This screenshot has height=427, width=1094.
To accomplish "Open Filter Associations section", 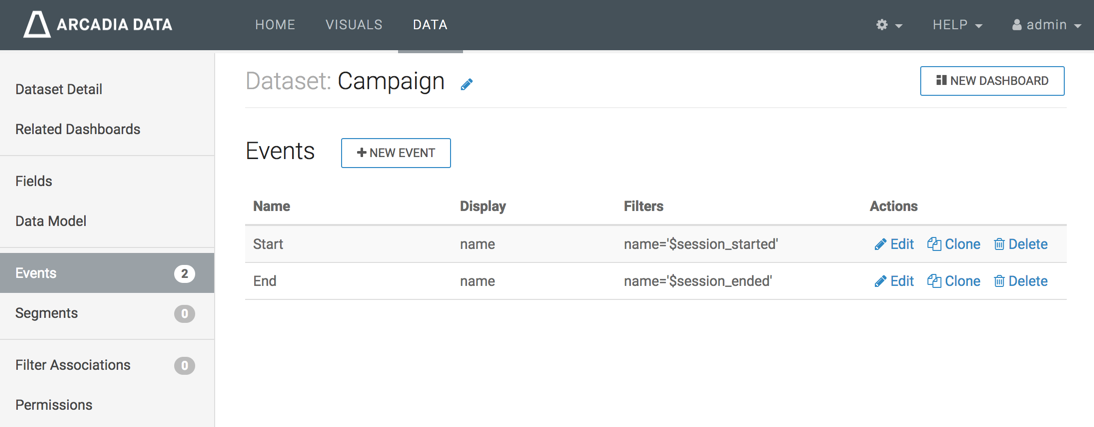I will (73, 365).
